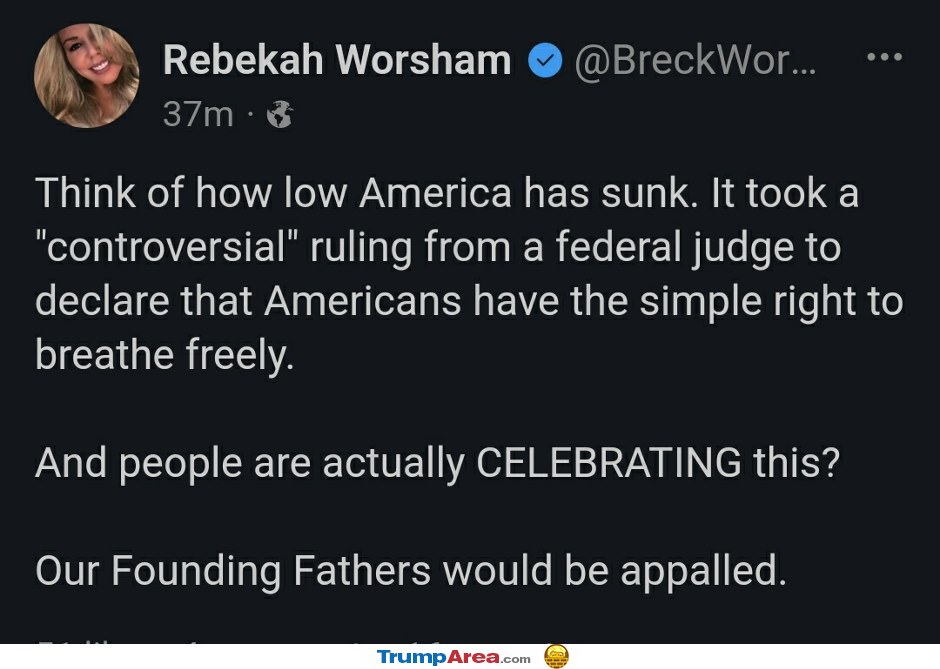This screenshot has height=669, width=940.
Task: Open Rebekah Worsham's profile photo
Action: [87, 76]
